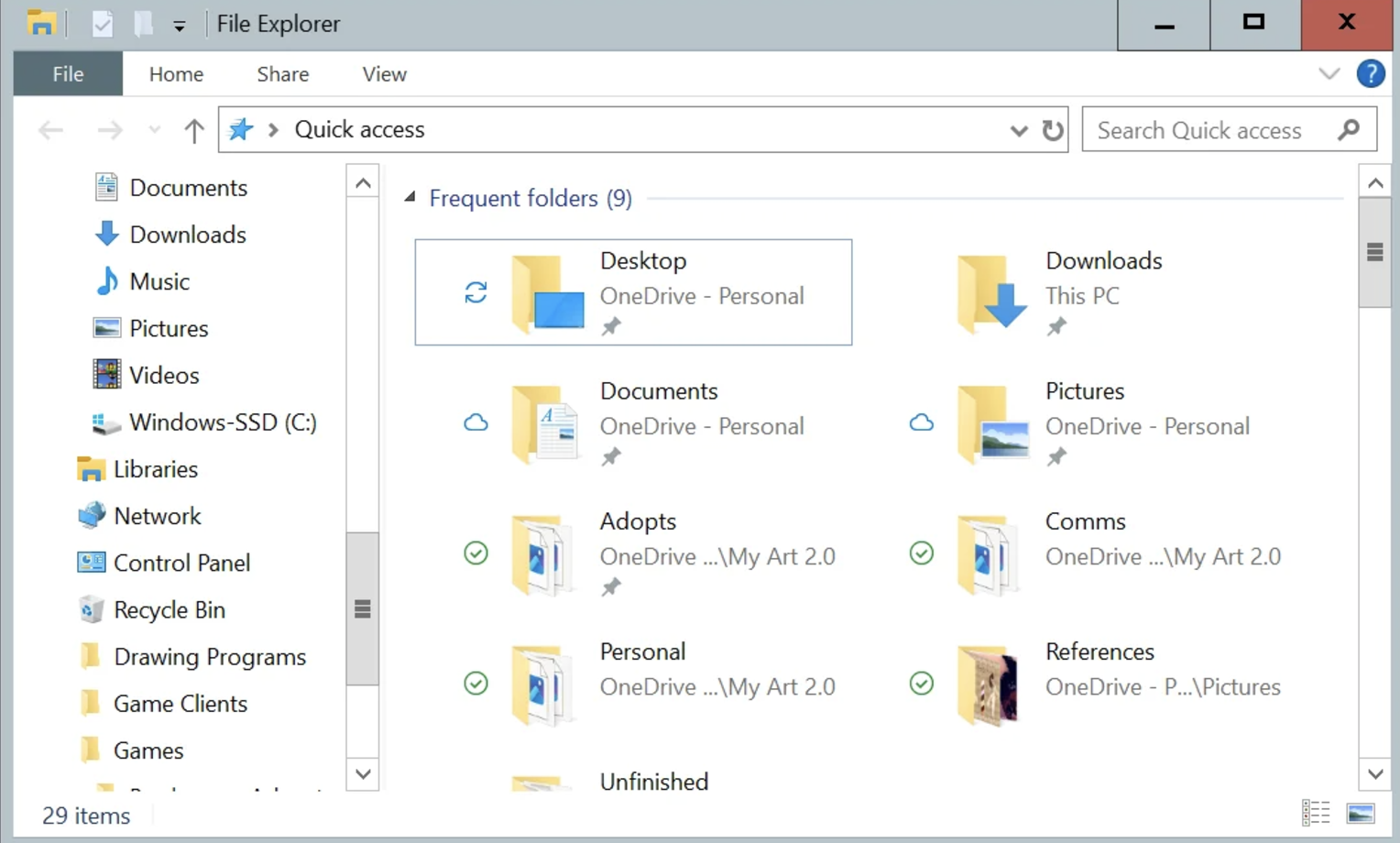The image size is (1400, 843).
Task: Open the Customize Quick Access Toolbar menu
Action: [x=180, y=26]
